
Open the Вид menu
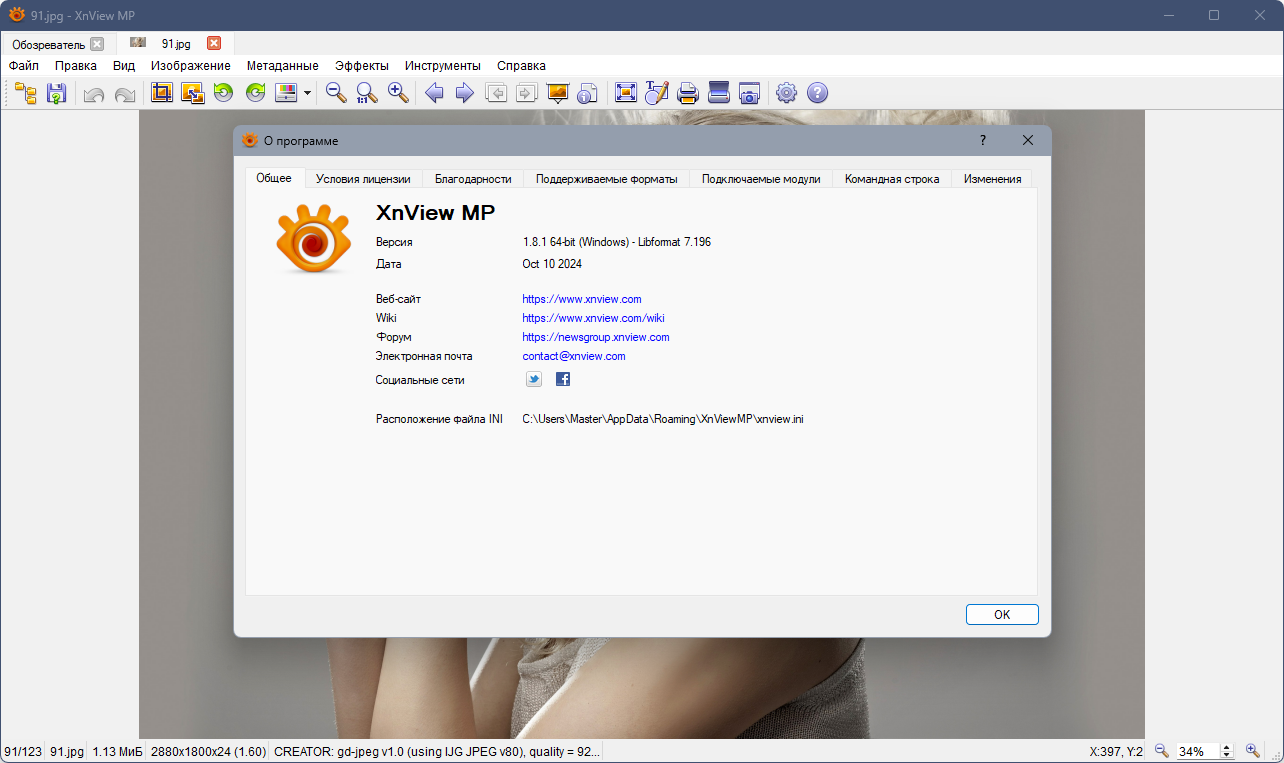tap(124, 65)
